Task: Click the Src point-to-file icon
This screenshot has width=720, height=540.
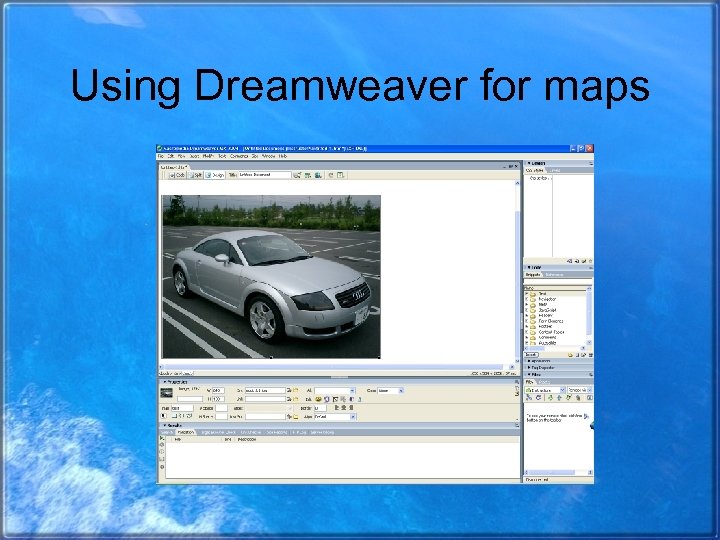Action: [x=289, y=390]
